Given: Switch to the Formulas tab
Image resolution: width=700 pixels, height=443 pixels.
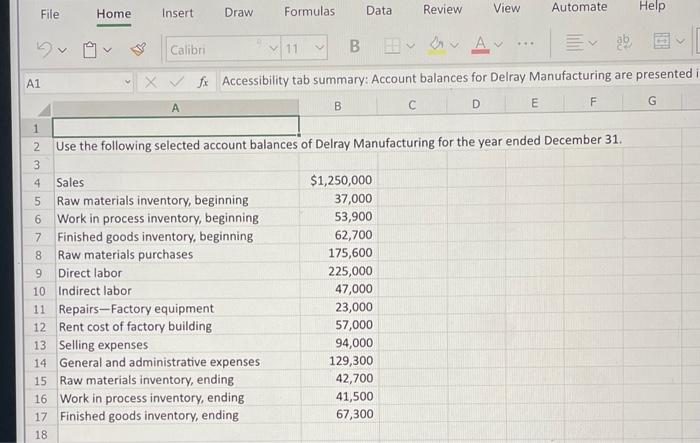Looking at the screenshot, I should pyautogui.click(x=309, y=11).
